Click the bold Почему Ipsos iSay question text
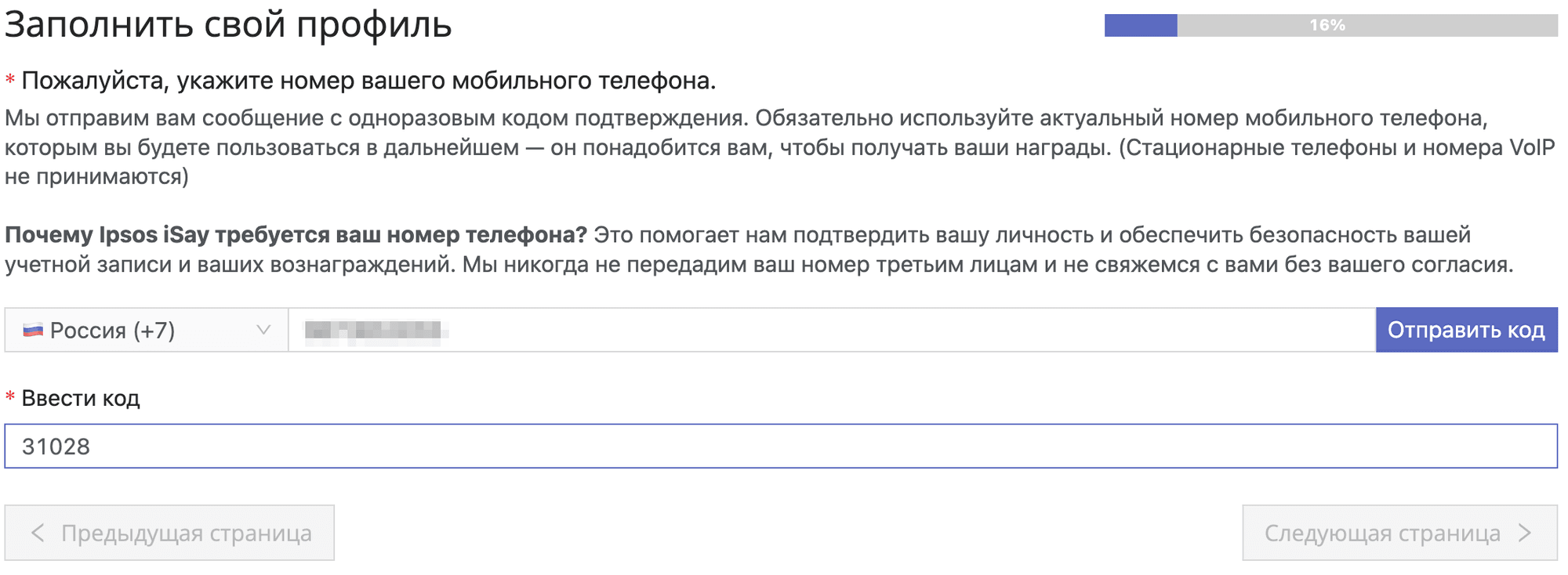The height and width of the screenshot is (575, 1568). point(298,233)
